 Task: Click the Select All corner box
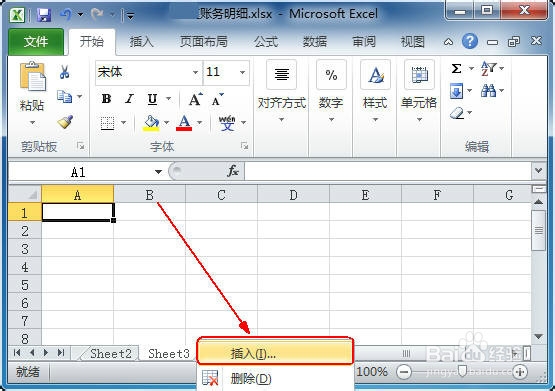click(x=25, y=194)
